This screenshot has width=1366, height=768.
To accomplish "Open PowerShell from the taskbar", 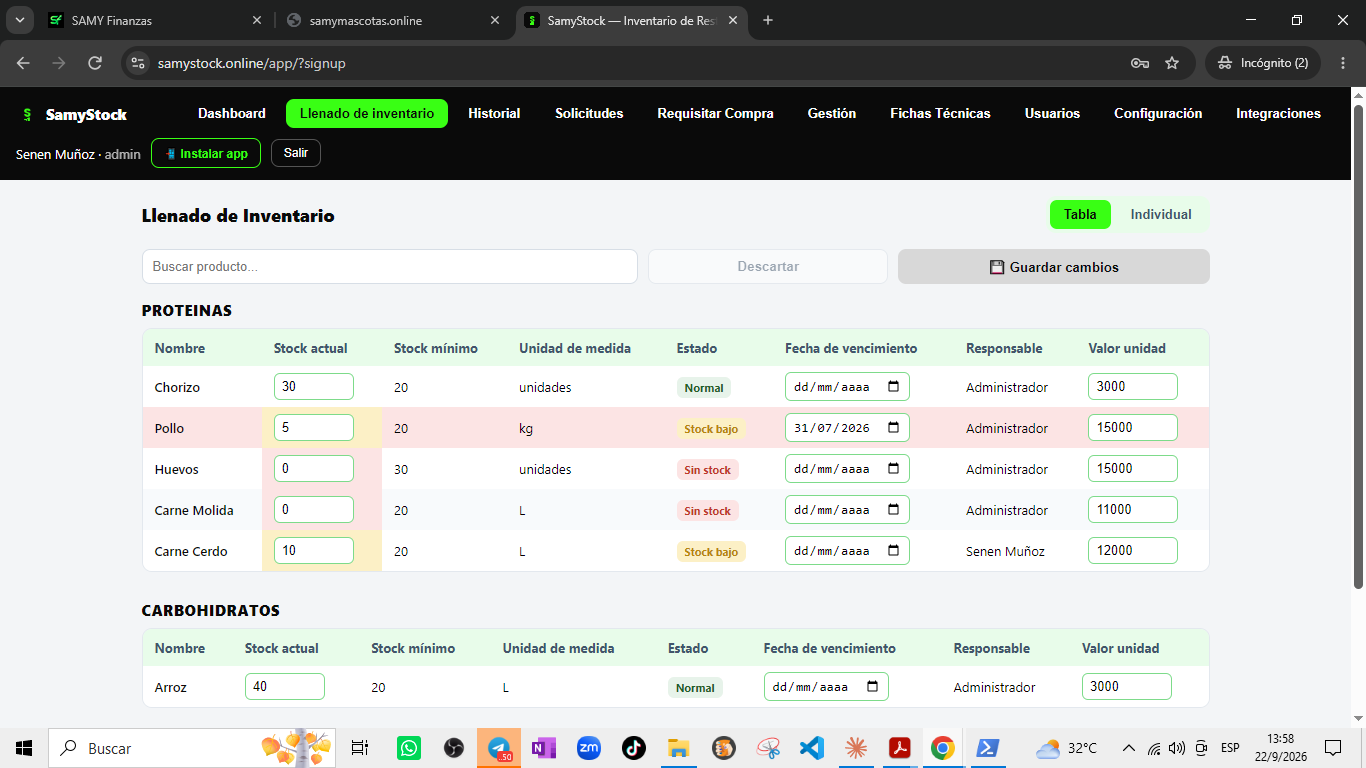I will (x=988, y=748).
